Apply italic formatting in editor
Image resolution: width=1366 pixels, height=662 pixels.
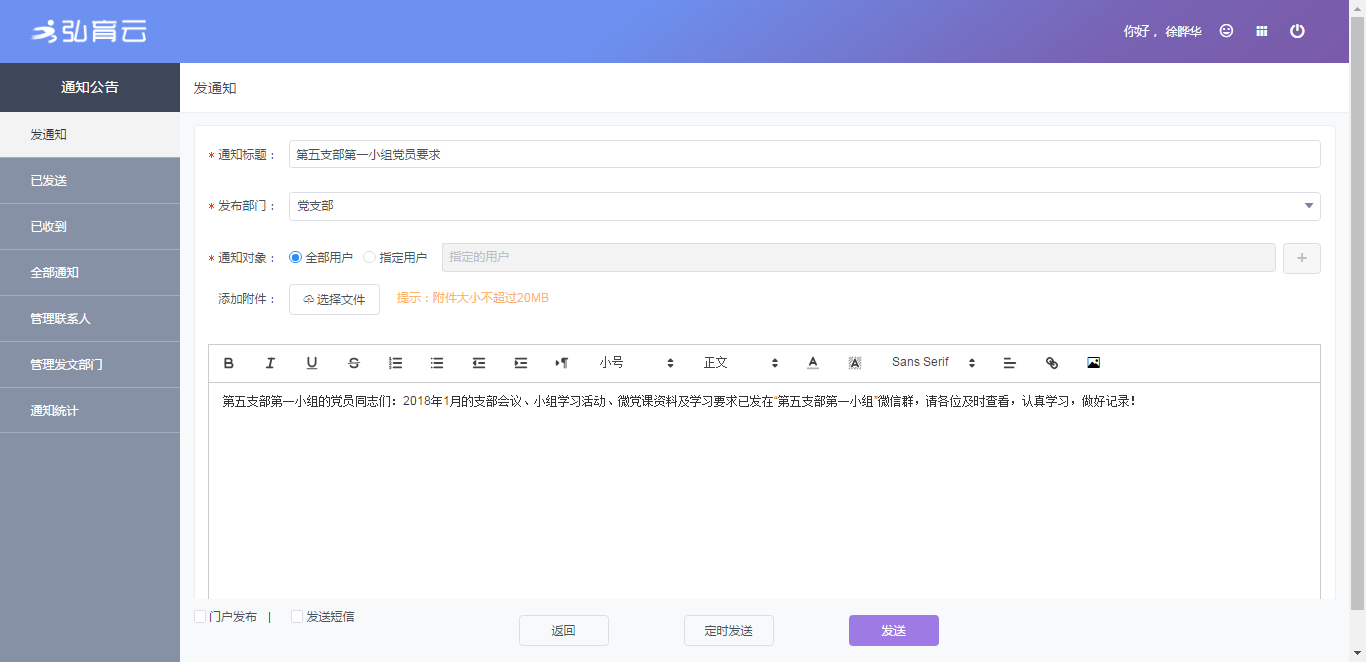pos(270,363)
